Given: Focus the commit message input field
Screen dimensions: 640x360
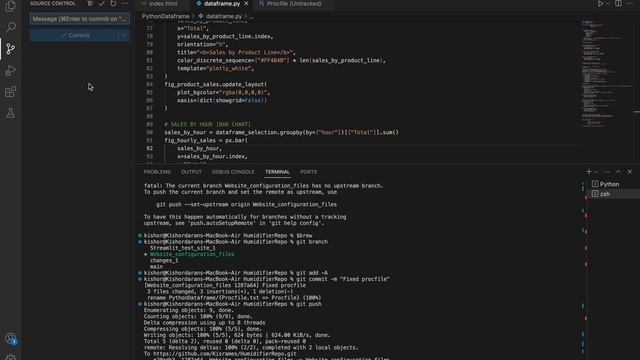Looking at the screenshot, I should tap(80, 19).
